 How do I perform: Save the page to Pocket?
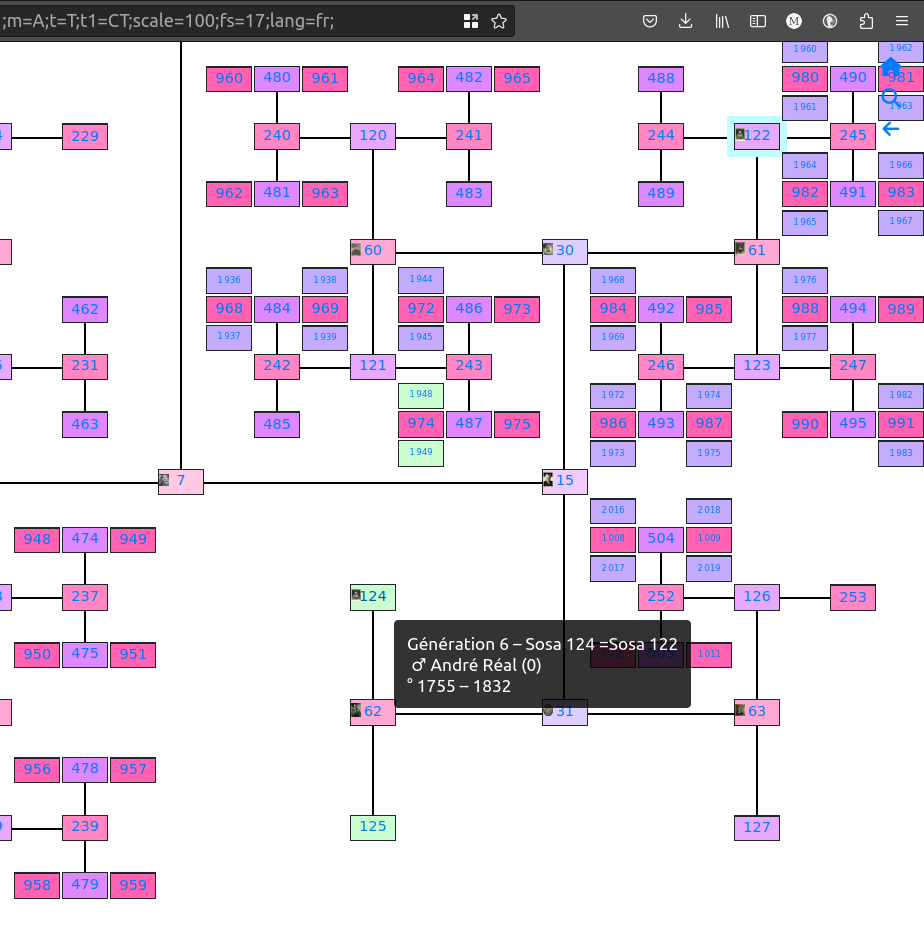coord(650,20)
